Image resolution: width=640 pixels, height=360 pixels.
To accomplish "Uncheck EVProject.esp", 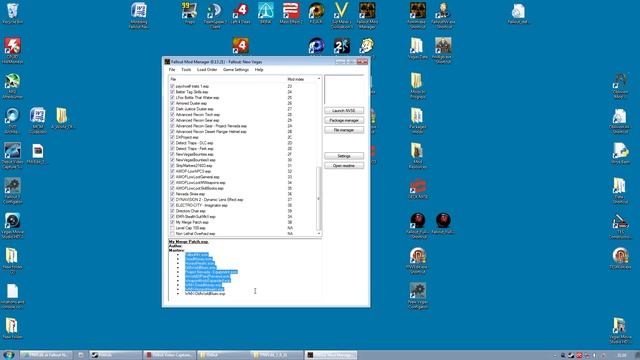I will click(172, 137).
